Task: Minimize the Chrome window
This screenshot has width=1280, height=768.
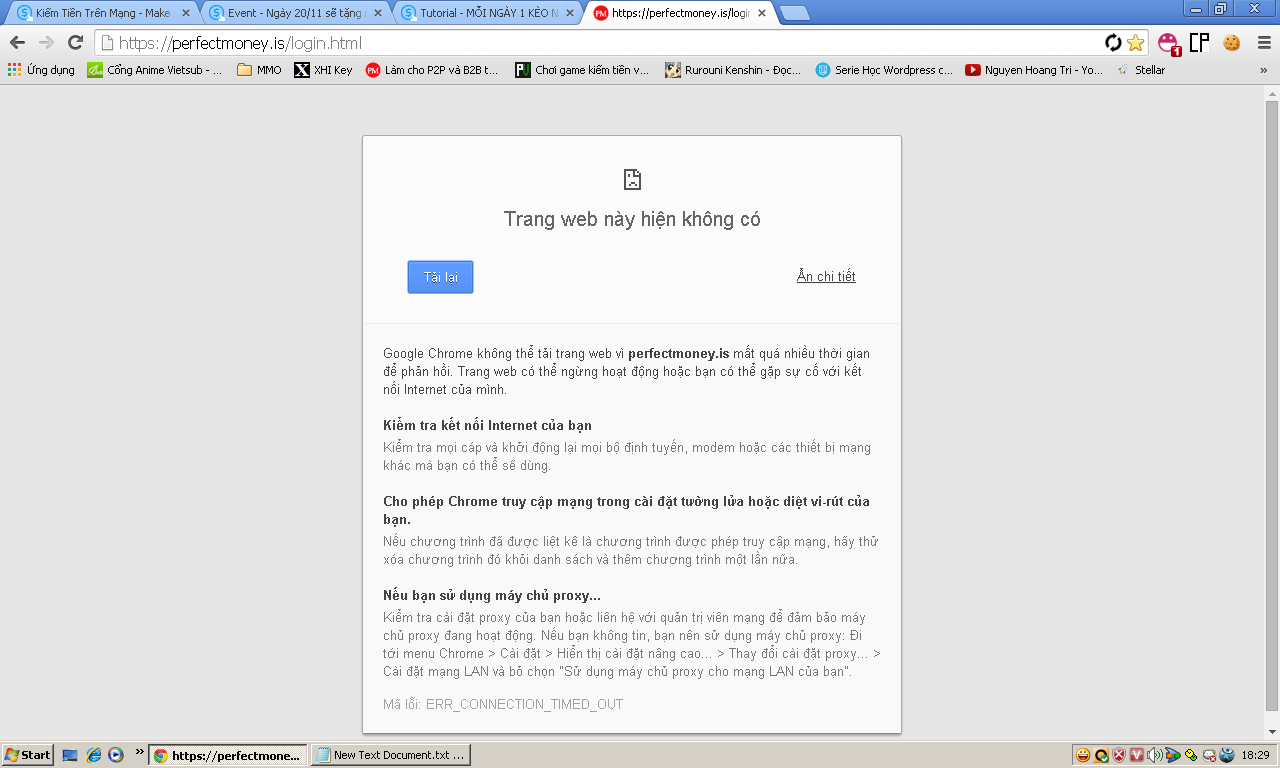Action: (1196, 9)
